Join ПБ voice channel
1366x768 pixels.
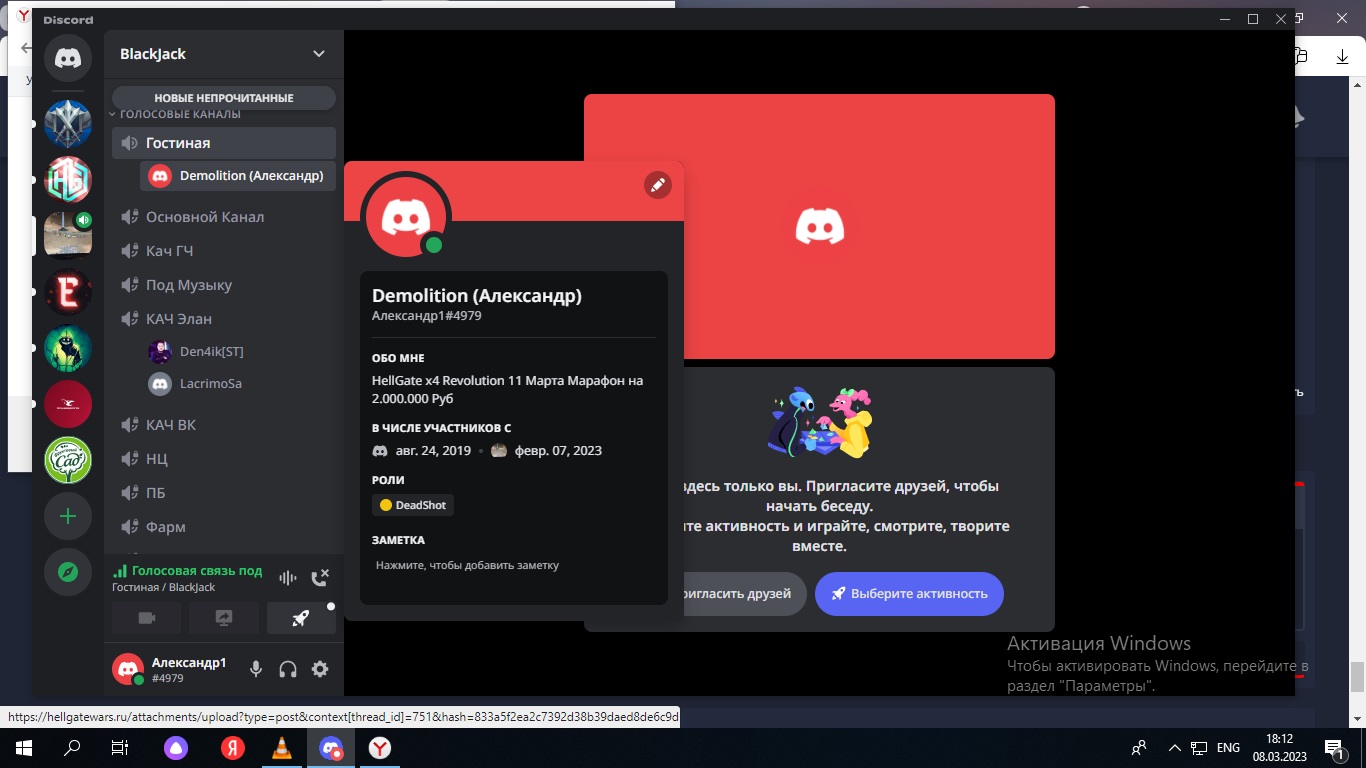click(x=224, y=493)
